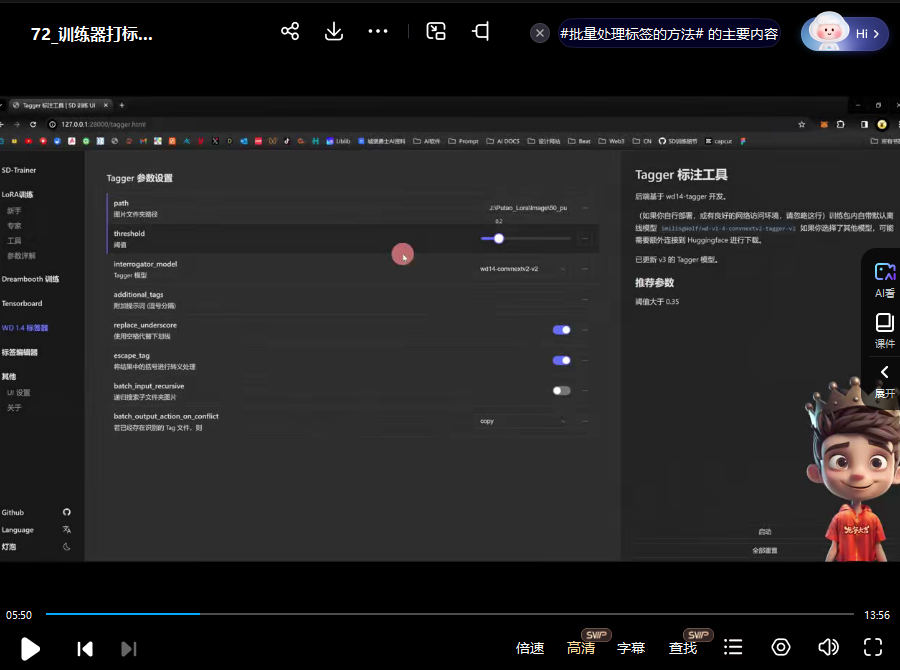Click the AI看 assistant icon

click(x=884, y=279)
